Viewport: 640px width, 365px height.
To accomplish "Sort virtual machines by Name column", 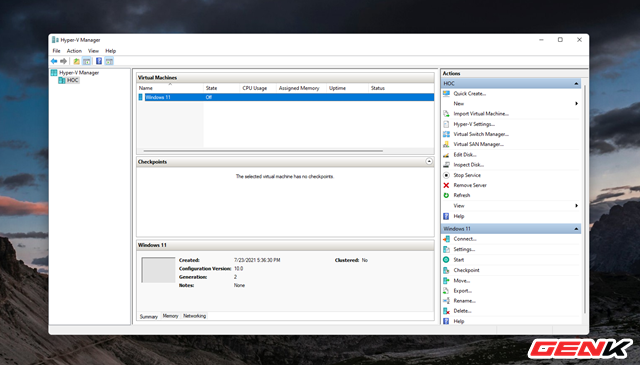I will 170,88.
